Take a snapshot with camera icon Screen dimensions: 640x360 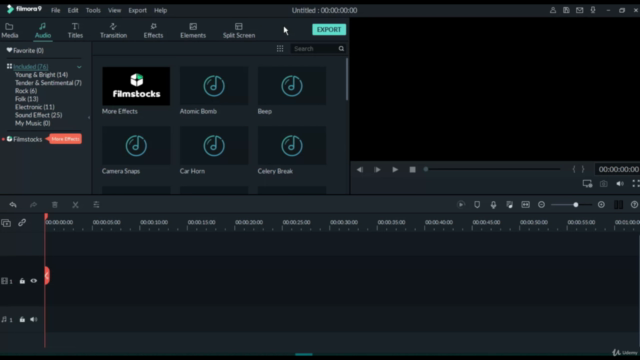pyautogui.click(x=604, y=184)
